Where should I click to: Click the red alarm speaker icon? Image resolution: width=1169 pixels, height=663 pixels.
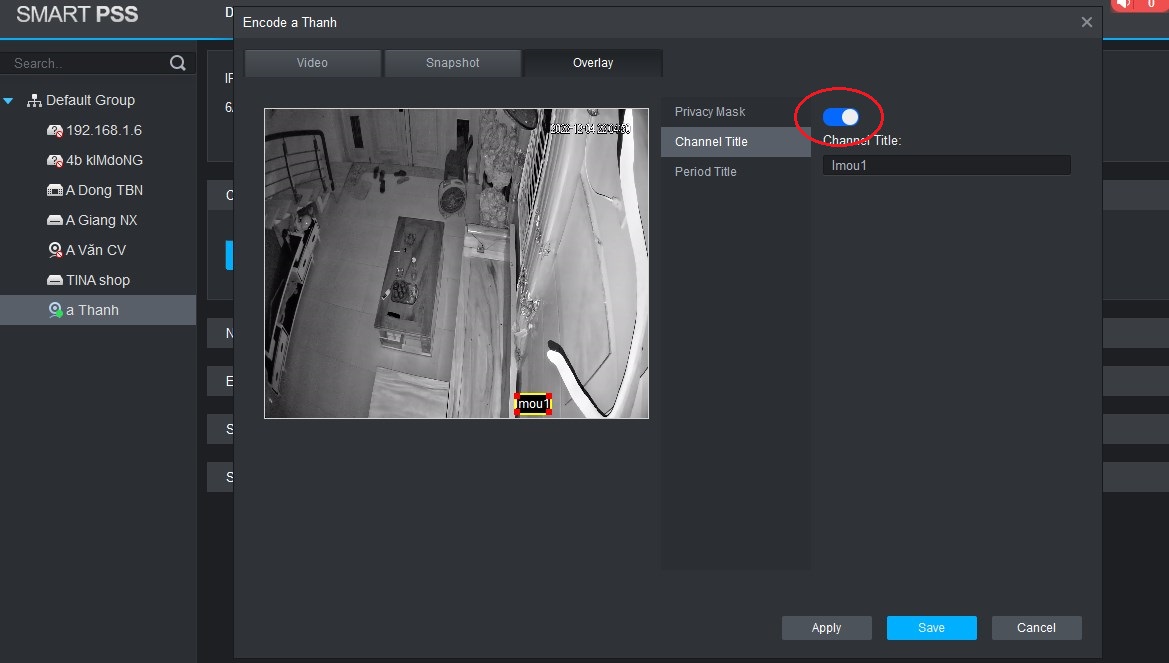[x=1124, y=5]
